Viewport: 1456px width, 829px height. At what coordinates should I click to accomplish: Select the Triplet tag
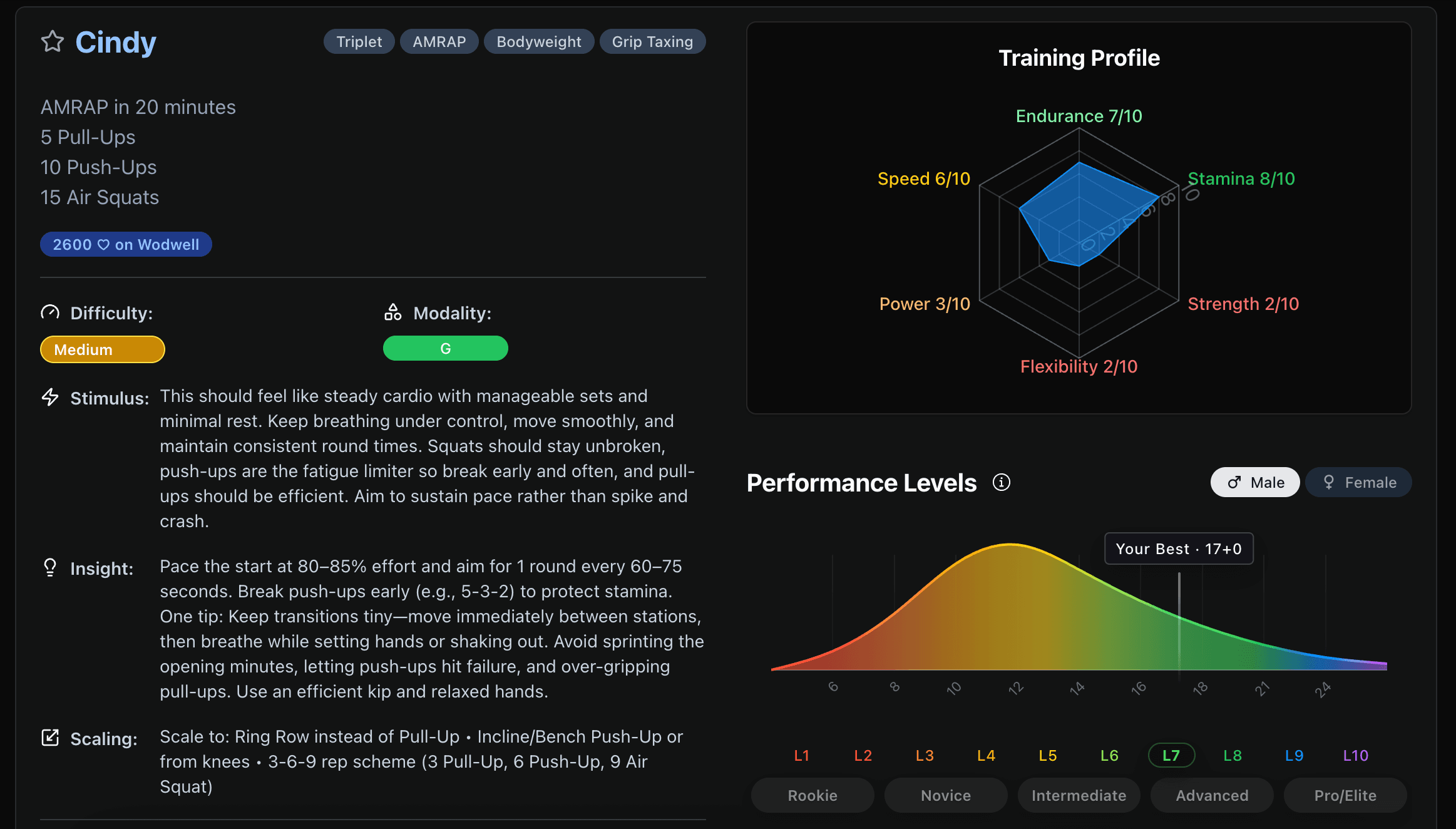click(359, 41)
